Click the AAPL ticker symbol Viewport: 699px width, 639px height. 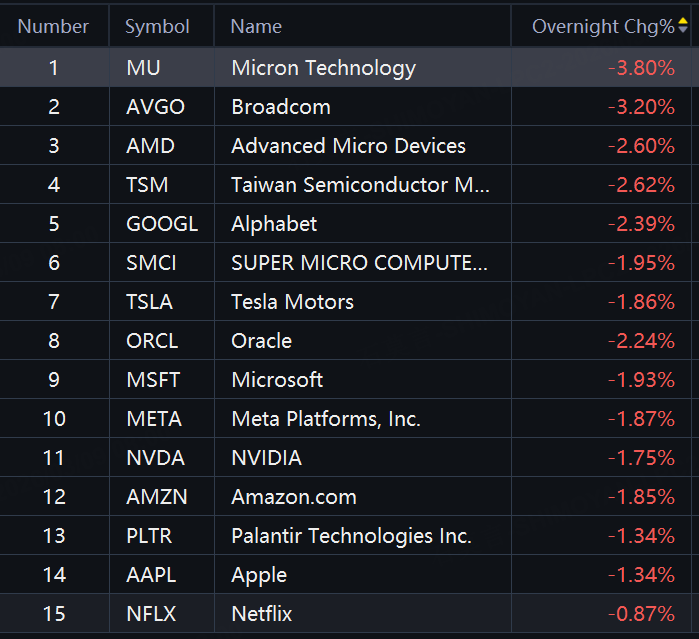(x=150, y=575)
